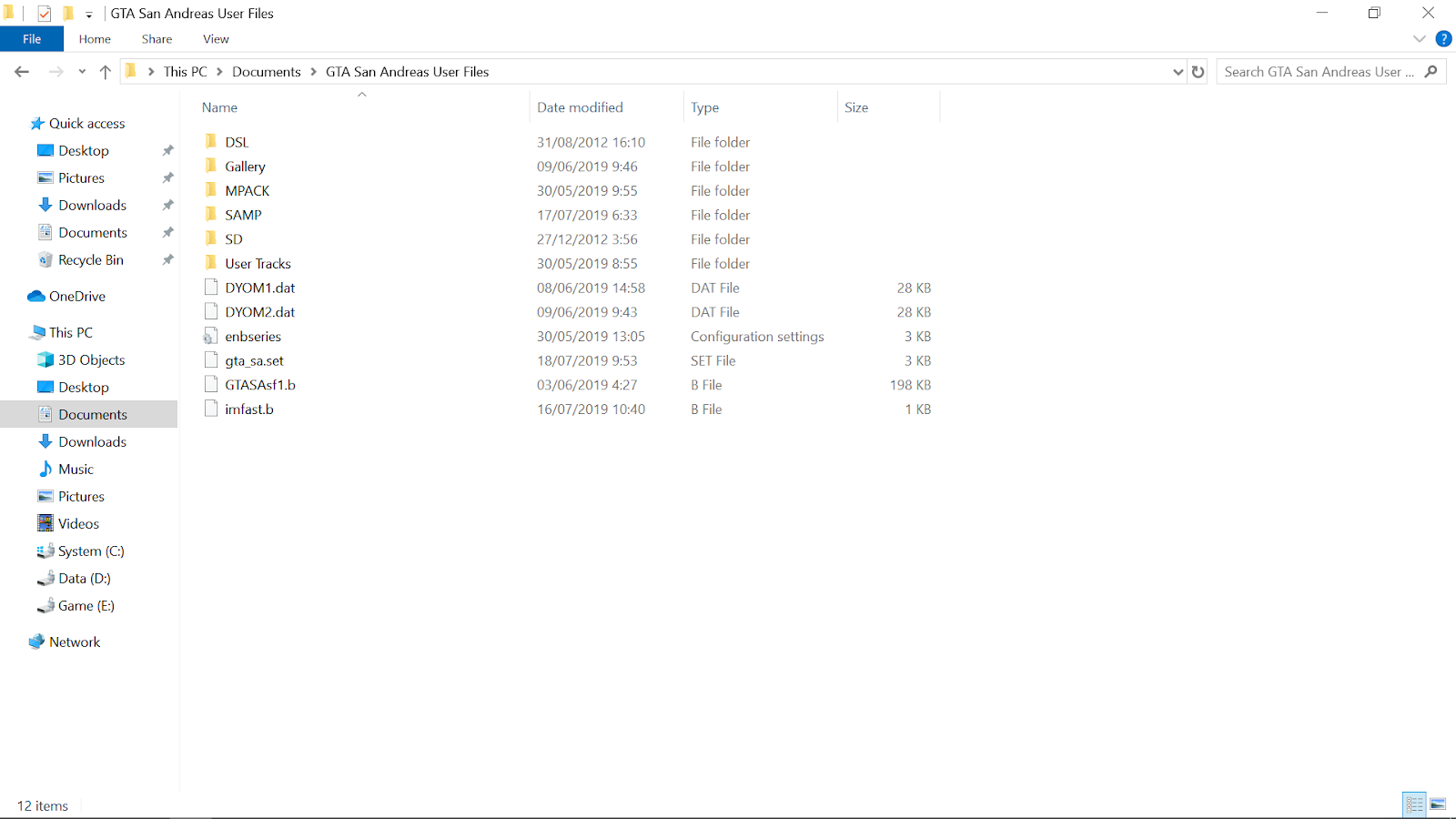Screen dimensions: 1456x819
Task: Unpin Downloads from Quick access
Action: [167, 205]
